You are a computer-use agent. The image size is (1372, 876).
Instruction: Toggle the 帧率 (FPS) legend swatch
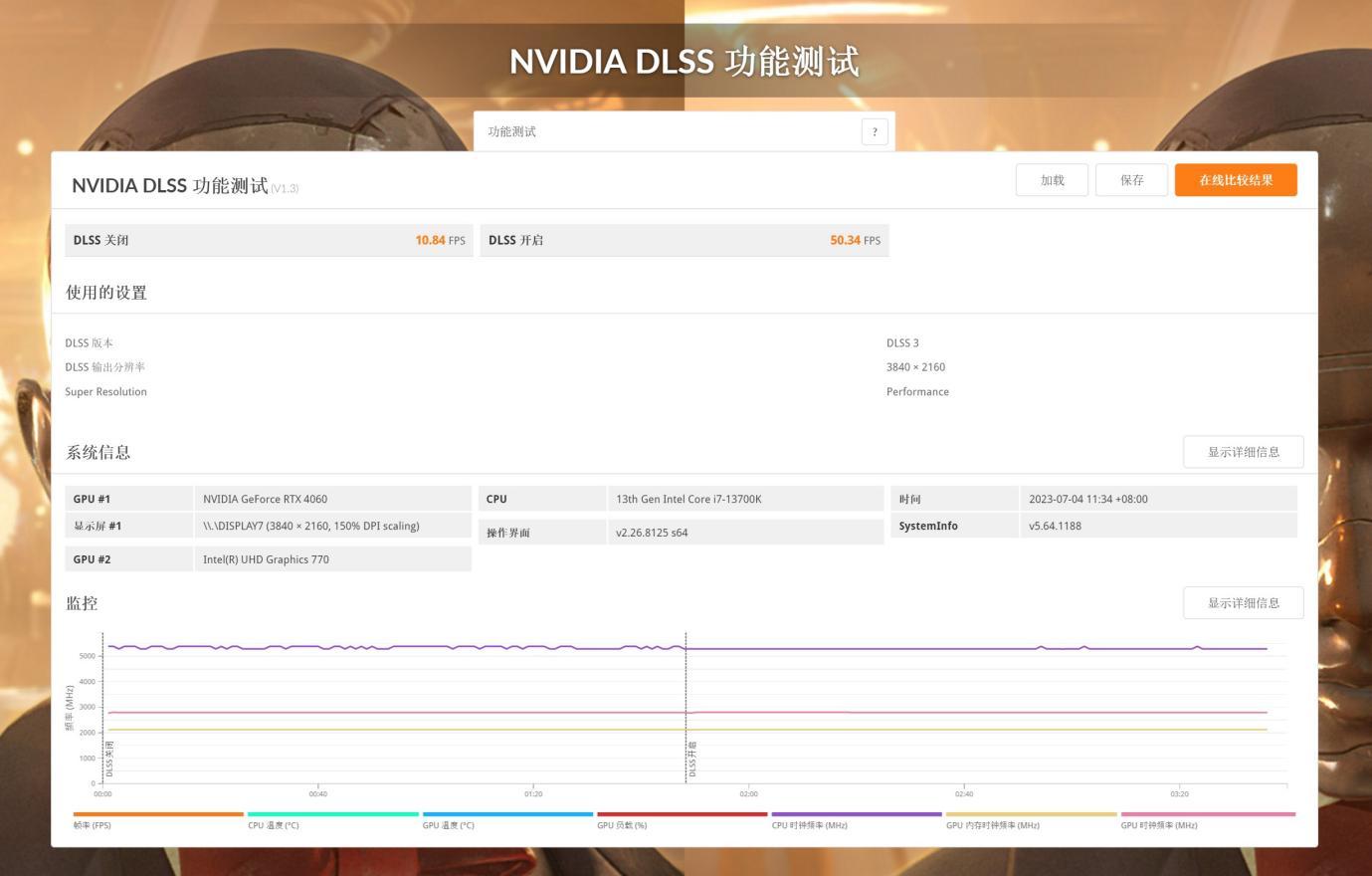158,814
